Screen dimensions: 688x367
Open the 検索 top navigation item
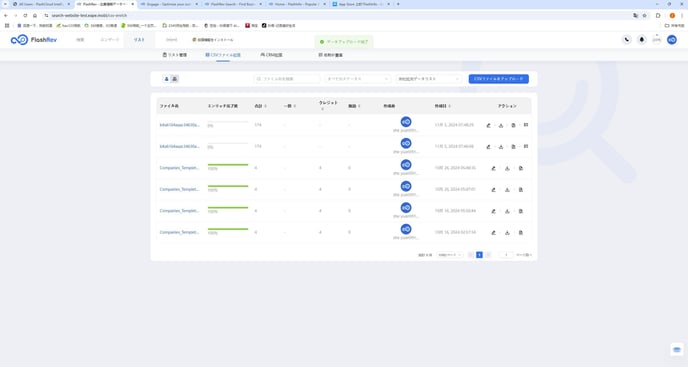click(80, 40)
